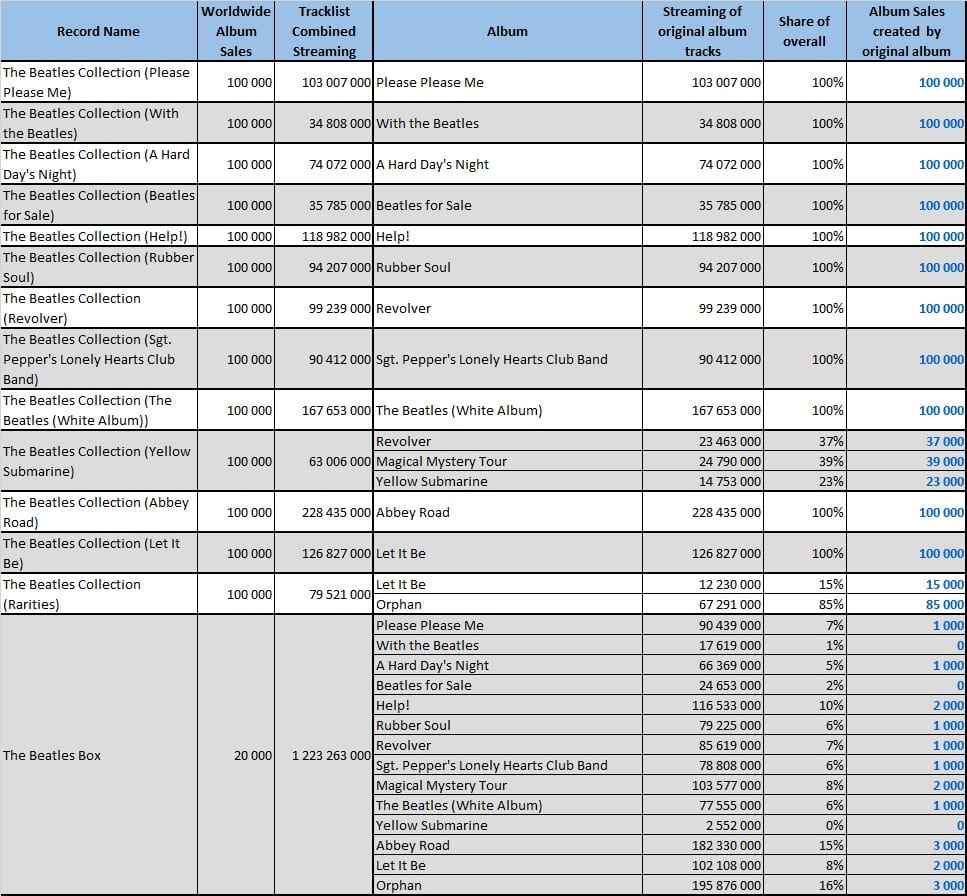Click the 99 239 000 Revolver streaming cell
Screen dimensions: 967x896
pyautogui.click(x=702, y=308)
